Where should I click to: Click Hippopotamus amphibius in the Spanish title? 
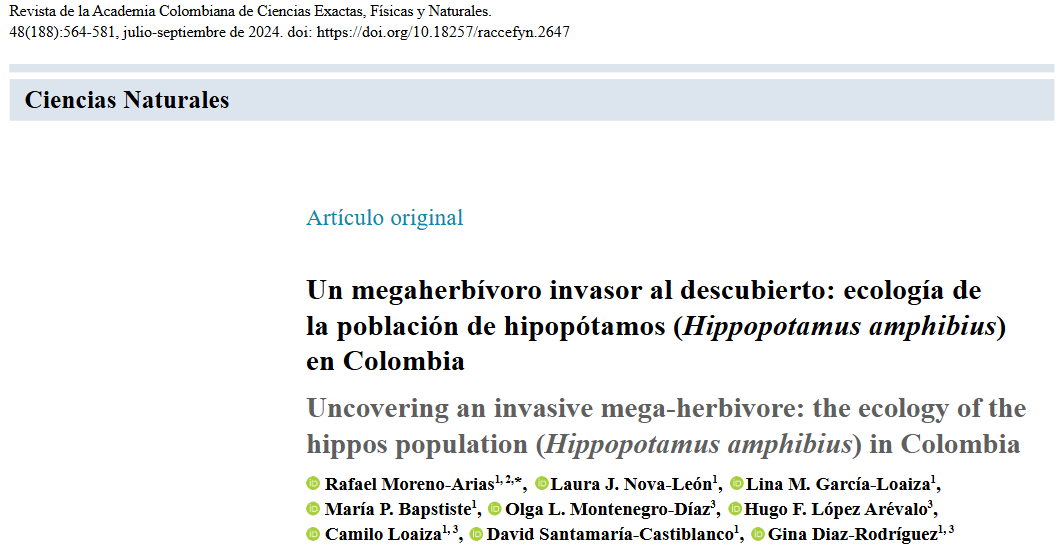[839, 326]
